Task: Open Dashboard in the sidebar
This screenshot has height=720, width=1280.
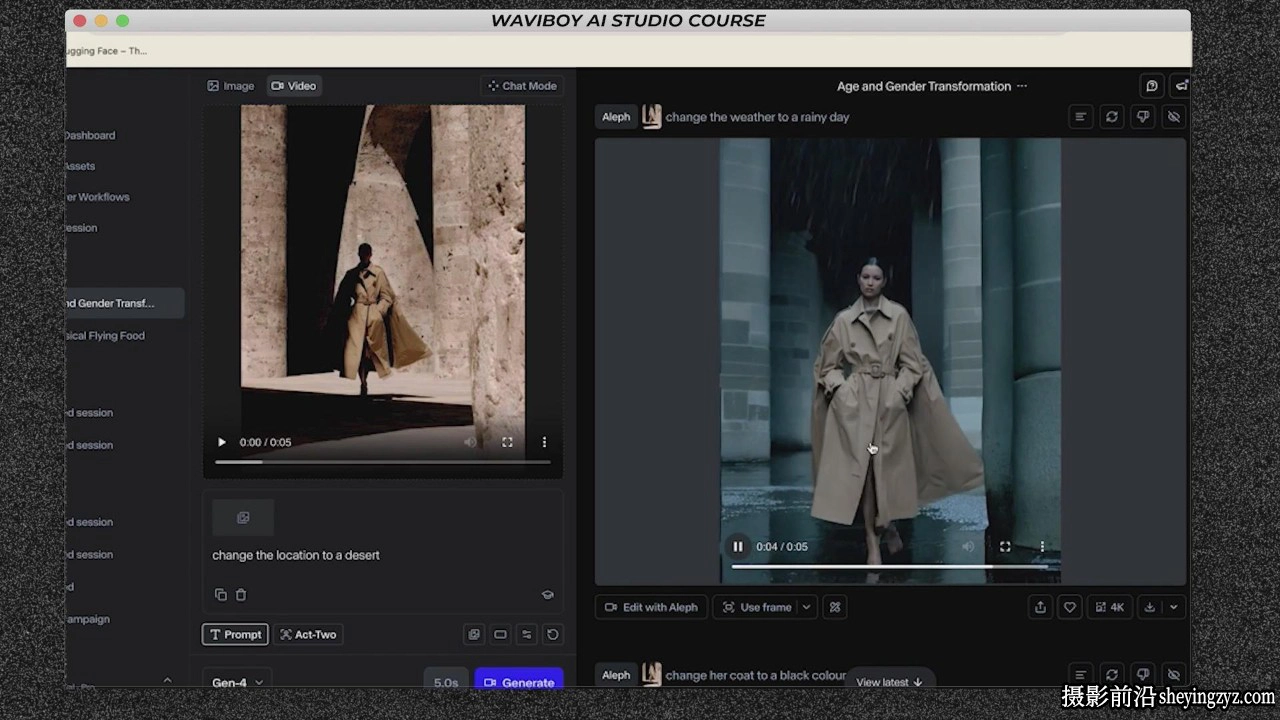Action: tap(90, 135)
